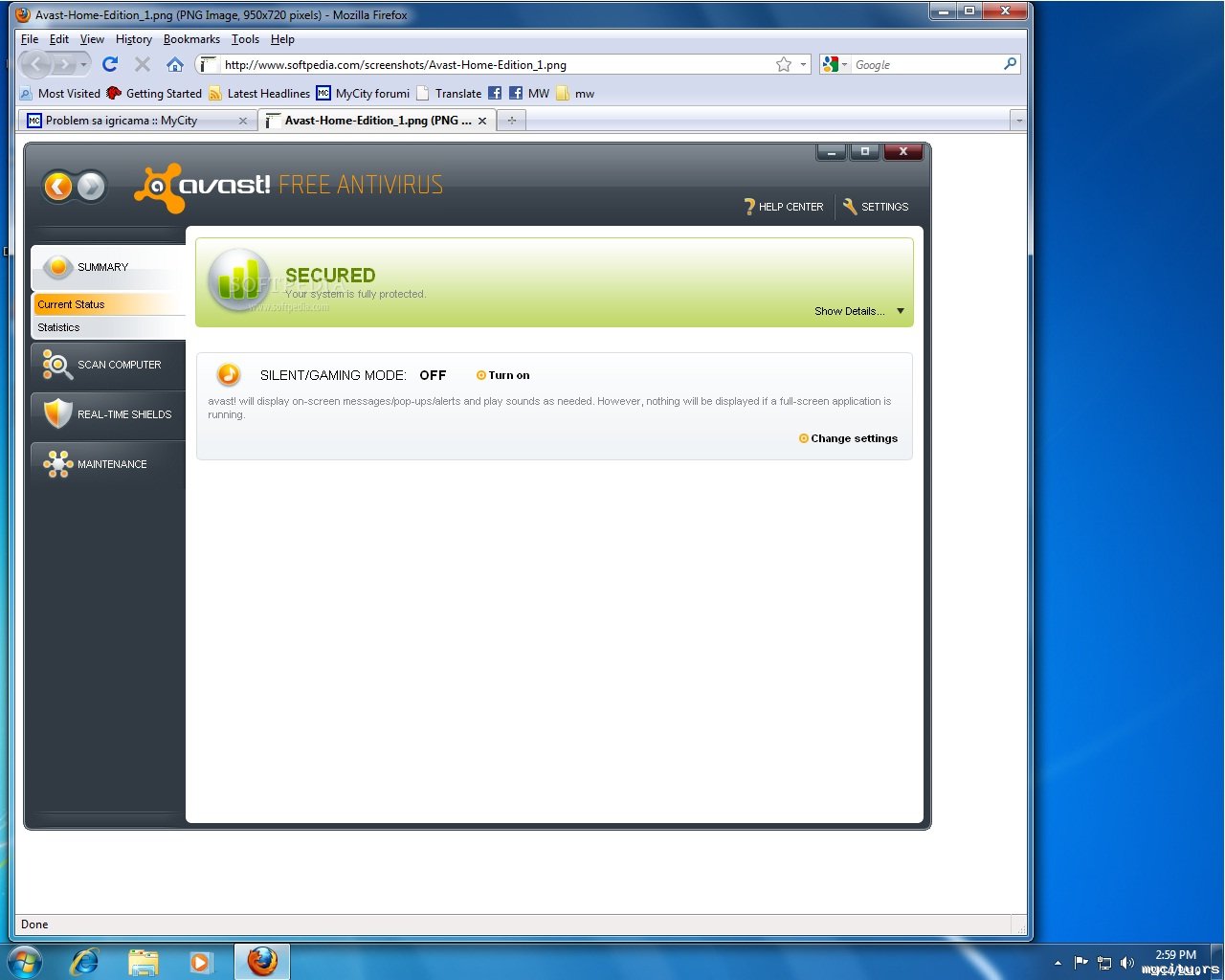Viewport: 1225px width, 980px height.
Task: Open the Maintenance section
Action: pos(108,465)
